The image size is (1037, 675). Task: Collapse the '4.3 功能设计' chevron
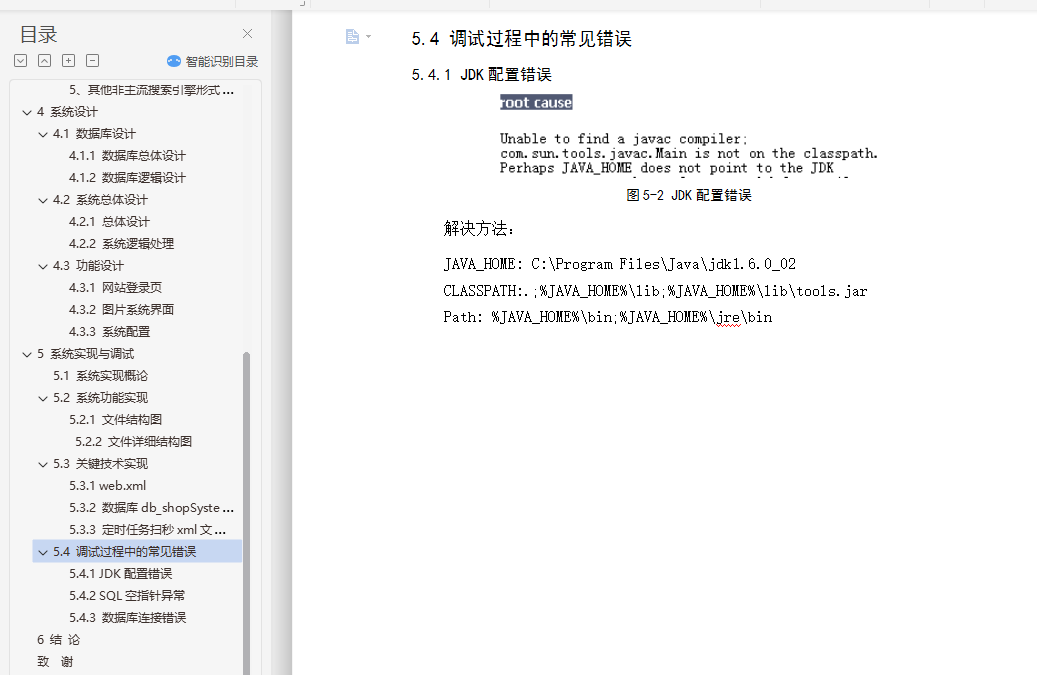pyautogui.click(x=43, y=266)
